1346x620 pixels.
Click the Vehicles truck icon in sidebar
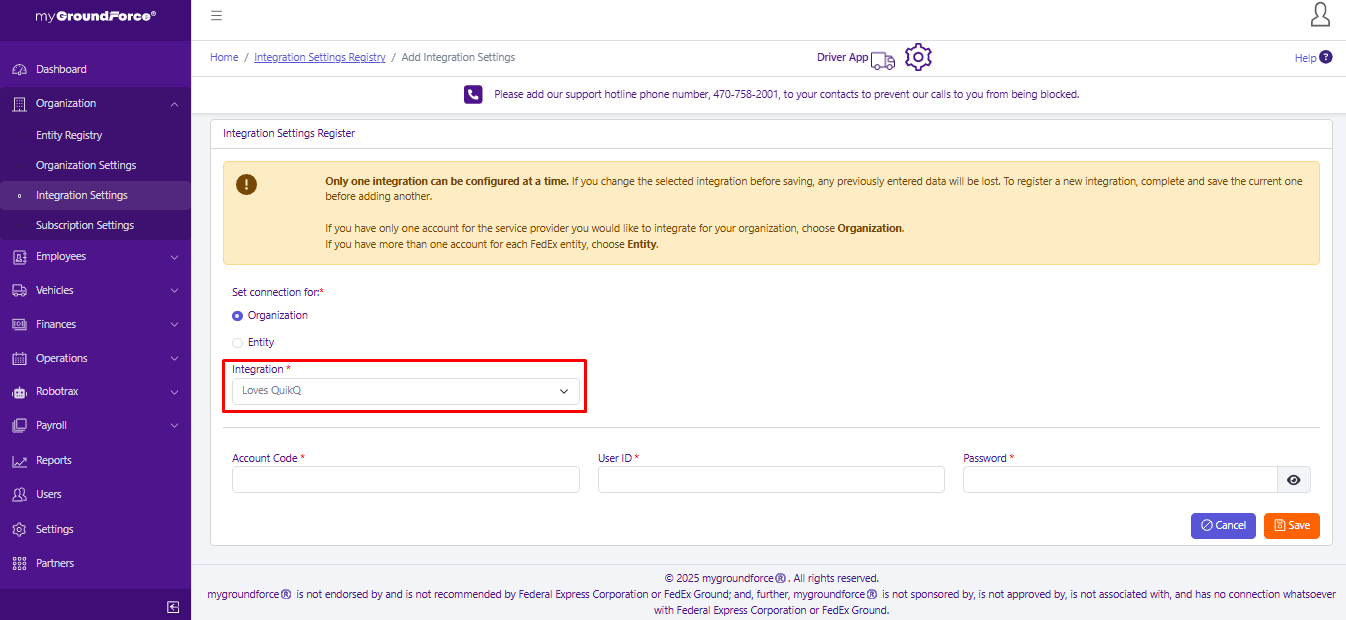point(19,291)
